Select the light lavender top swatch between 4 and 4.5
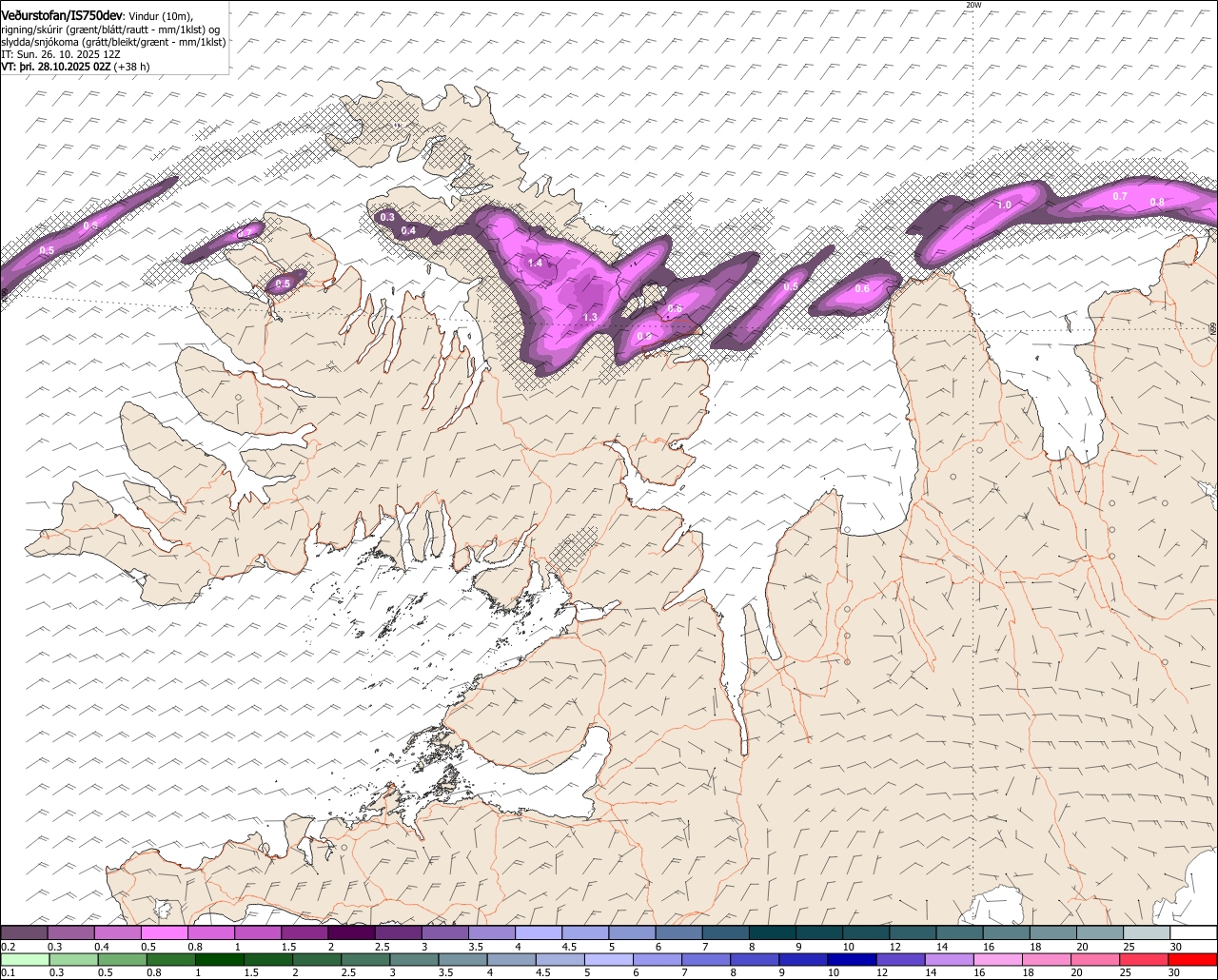The height and width of the screenshot is (980, 1218). tap(539, 933)
